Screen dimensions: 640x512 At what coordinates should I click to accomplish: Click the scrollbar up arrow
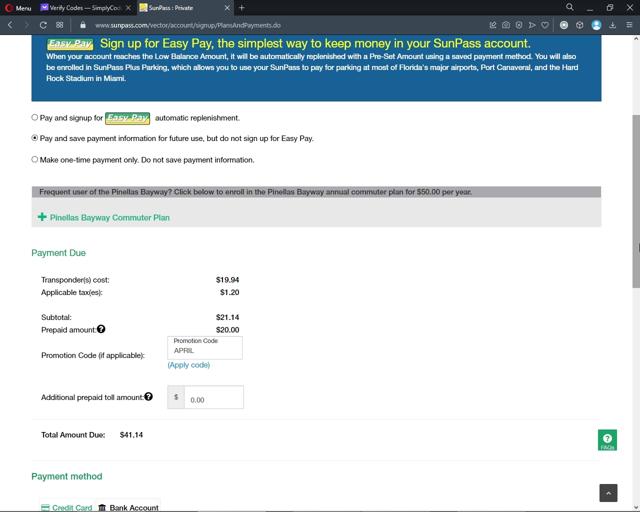tap(636, 39)
